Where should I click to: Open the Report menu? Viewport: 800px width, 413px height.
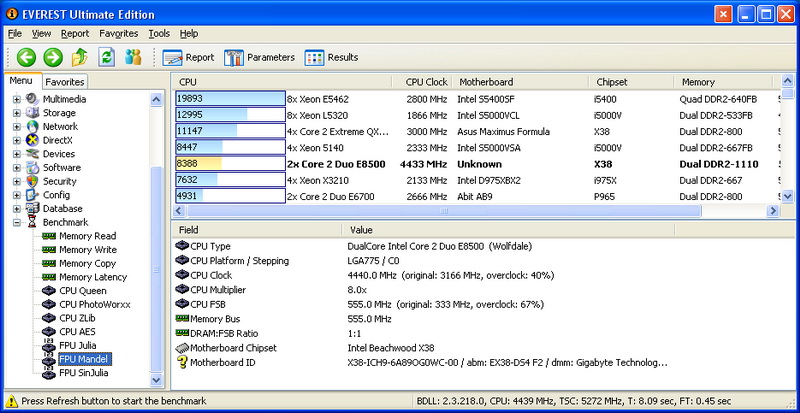[x=75, y=34]
